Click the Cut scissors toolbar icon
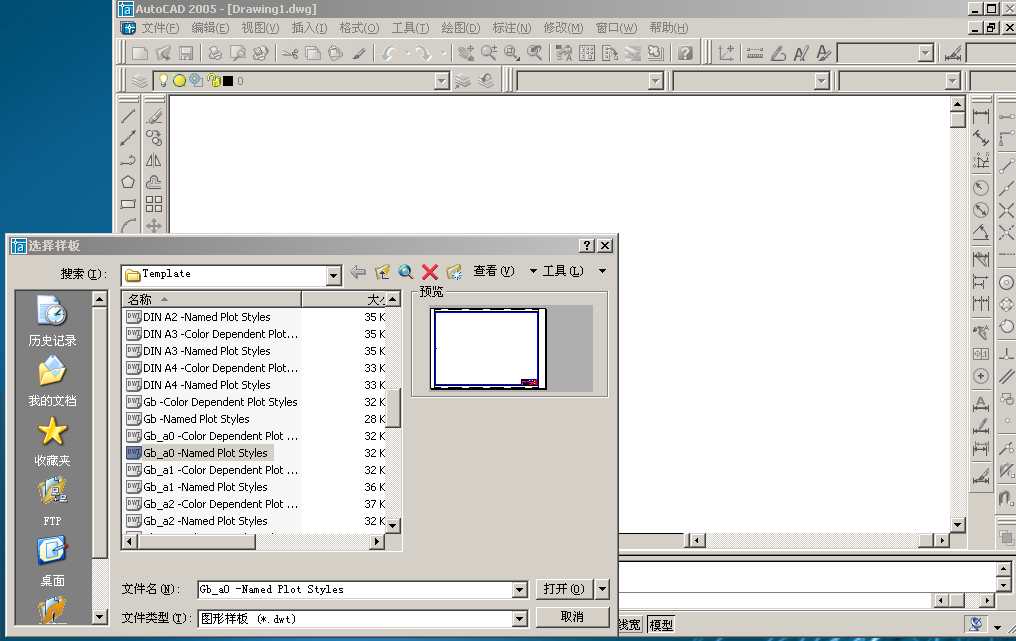This screenshot has height=641, width=1016. tap(290, 53)
